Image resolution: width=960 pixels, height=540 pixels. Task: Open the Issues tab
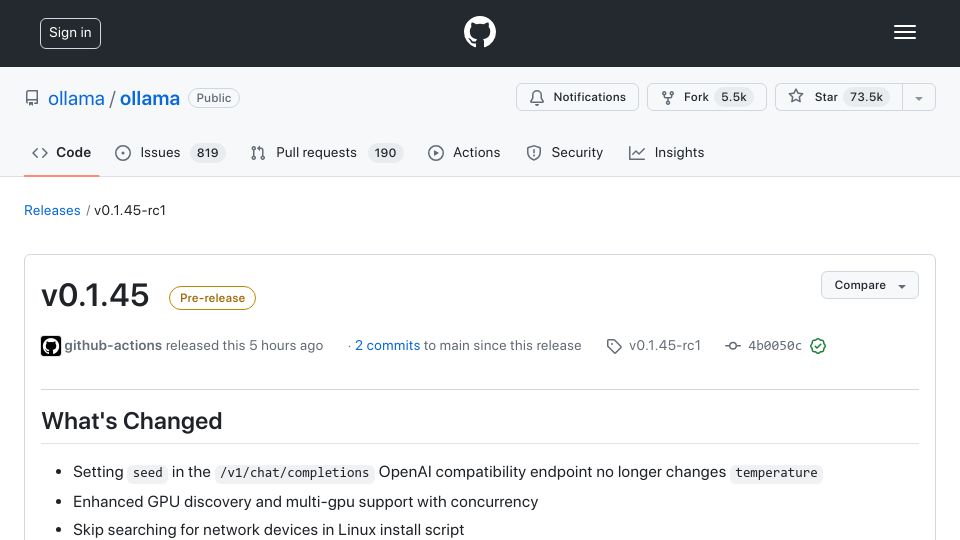click(x=170, y=152)
